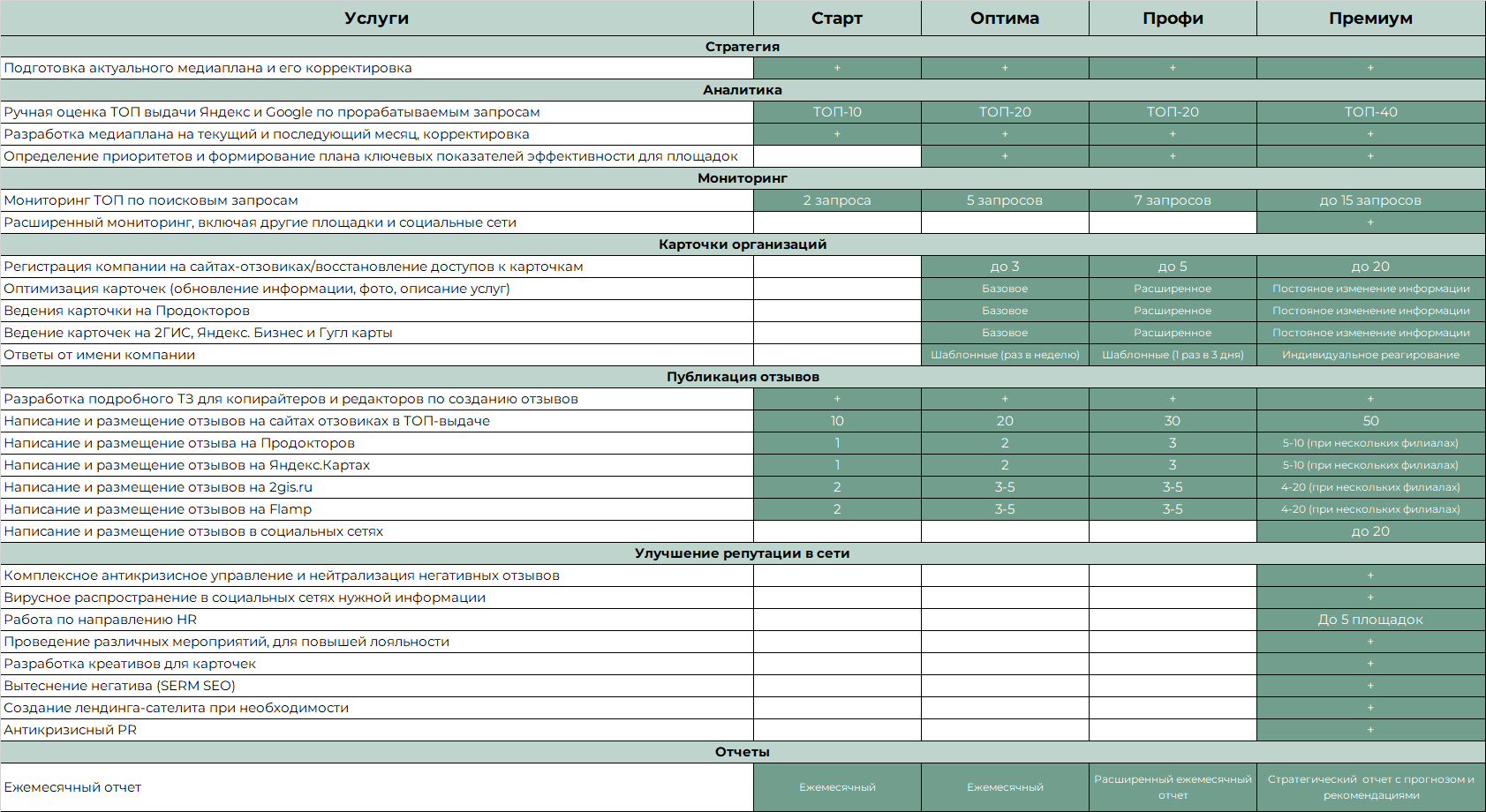Screen dimensions: 1486x812
Task: Click the 'Шаблонные (раз в неделю)' cell
Action: (1004, 355)
